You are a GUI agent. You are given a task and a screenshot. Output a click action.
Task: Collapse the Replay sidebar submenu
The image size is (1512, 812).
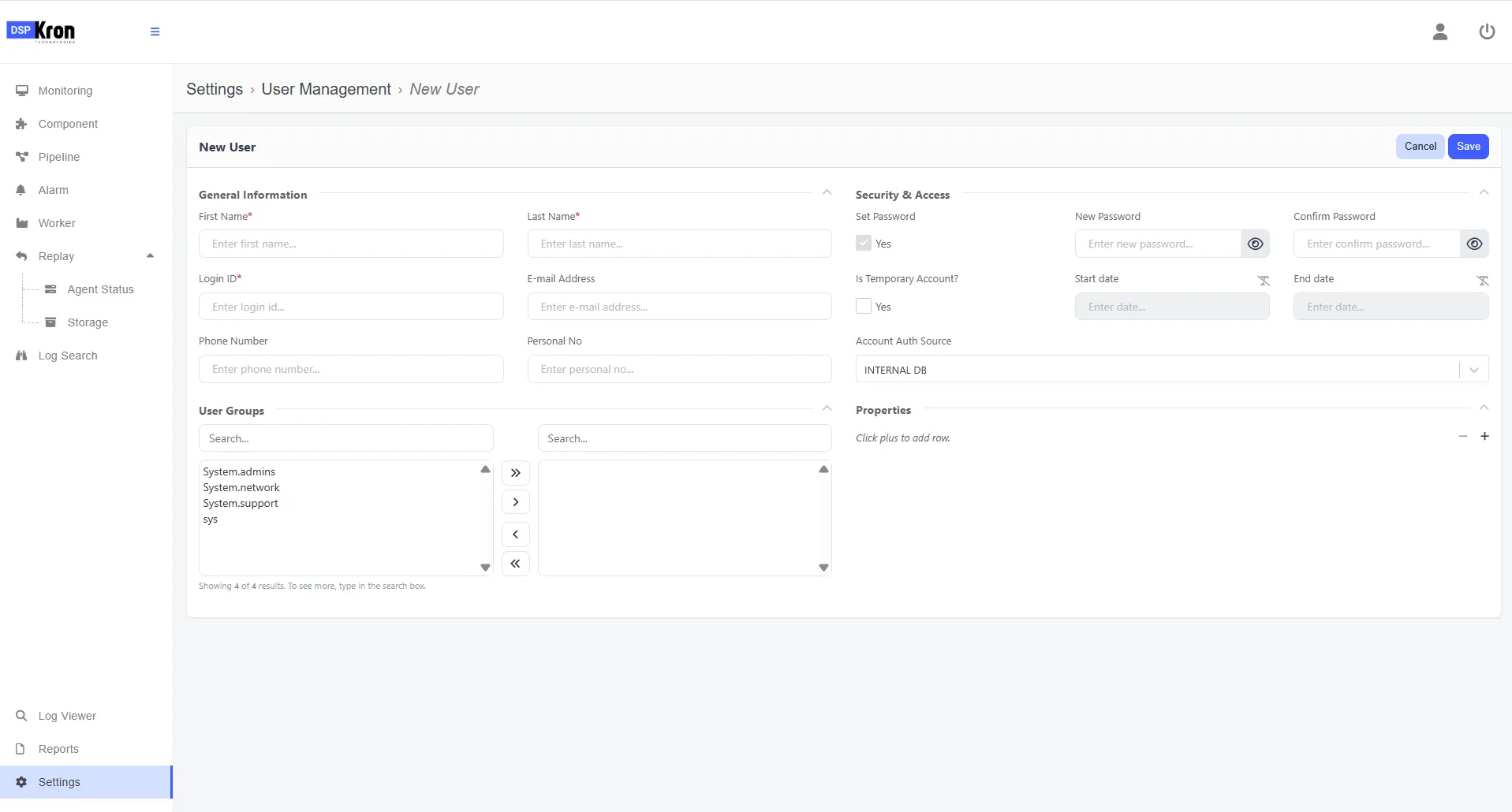tap(150, 256)
